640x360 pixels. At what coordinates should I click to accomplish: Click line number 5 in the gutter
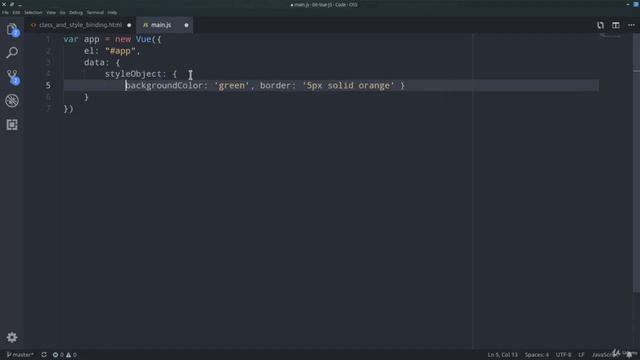coord(48,85)
